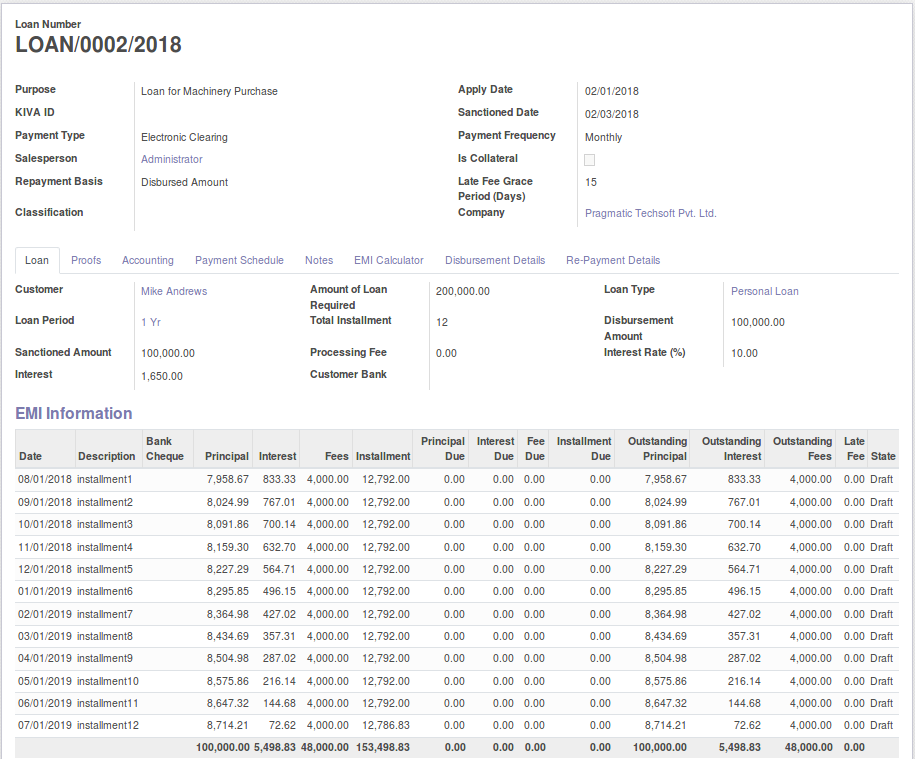Follow the Pragmatic Techsoft Pvt. Ltd. company link
Screen dimensions: 915x759
pyautogui.click(x=651, y=214)
